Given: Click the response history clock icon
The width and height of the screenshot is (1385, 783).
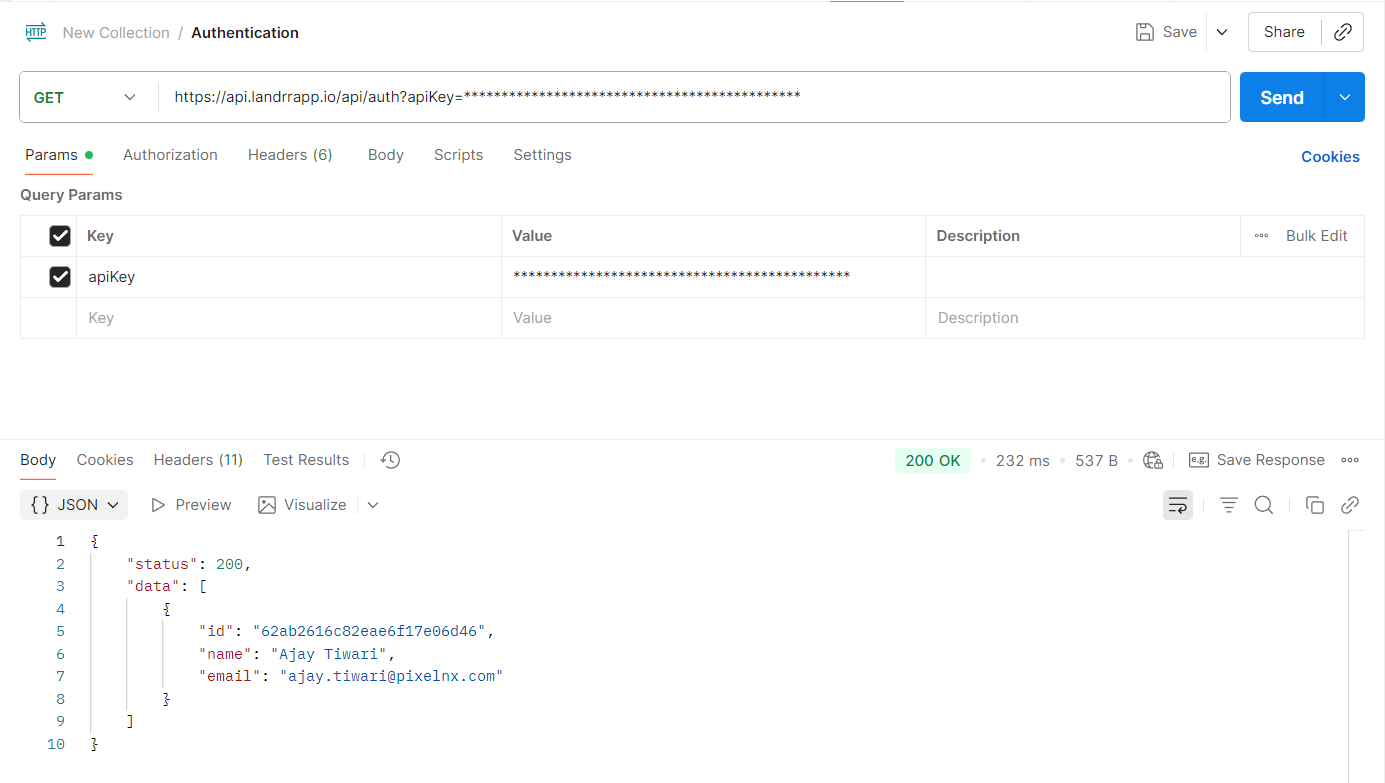Looking at the screenshot, I should tap(390, 460).
